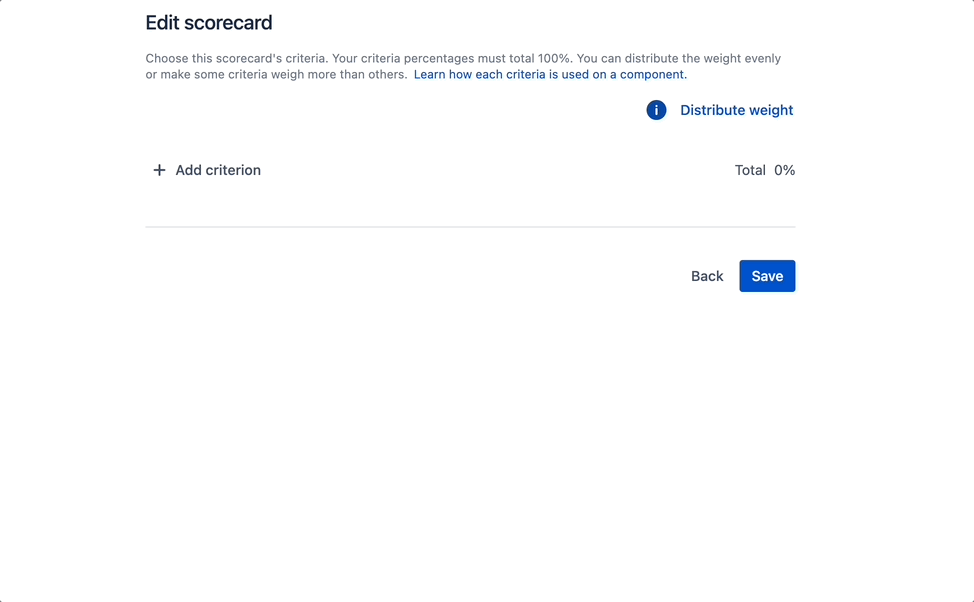Open the Learn how each criteria link
The image size is (974, 602).
pos(550,74)
